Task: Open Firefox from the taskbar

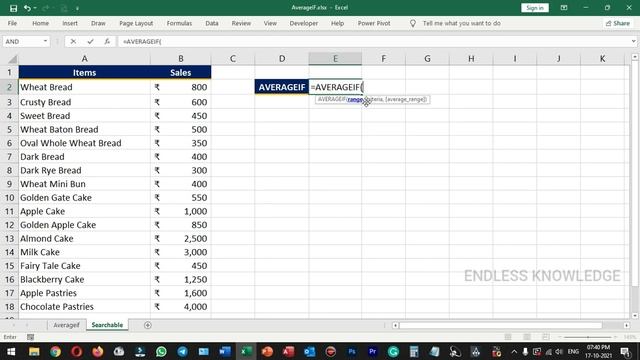Action: [98, 351]
